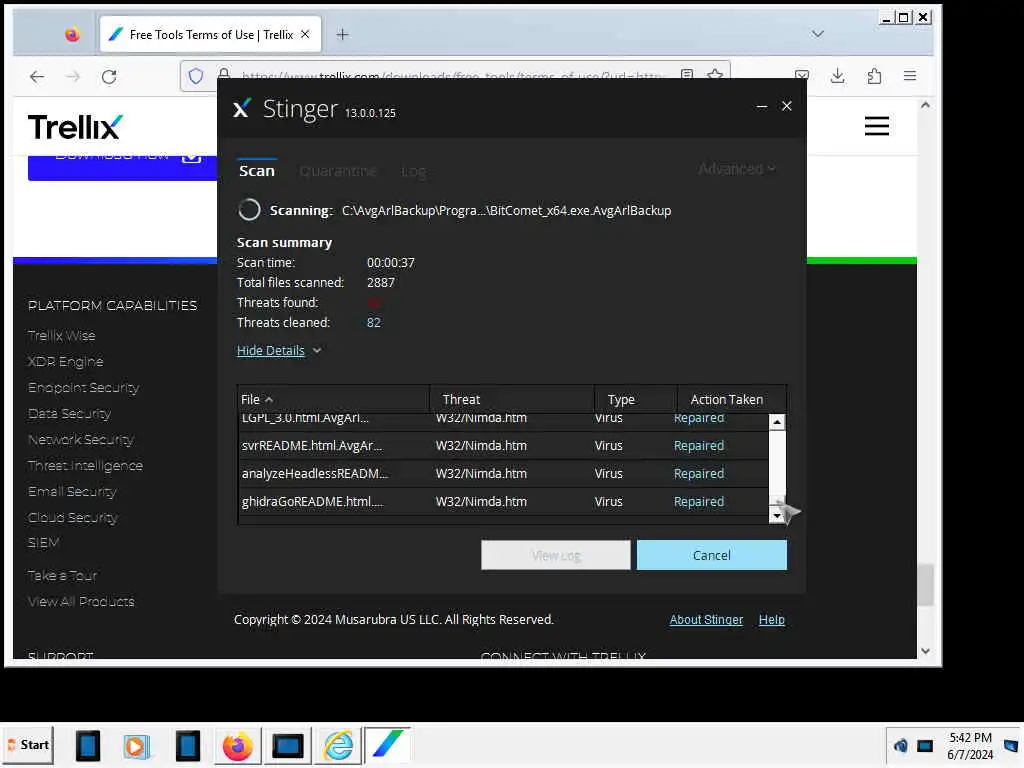Click the site lock icon
The width and height of the screenshot is (1024, 768).
[x=224, y=74]
